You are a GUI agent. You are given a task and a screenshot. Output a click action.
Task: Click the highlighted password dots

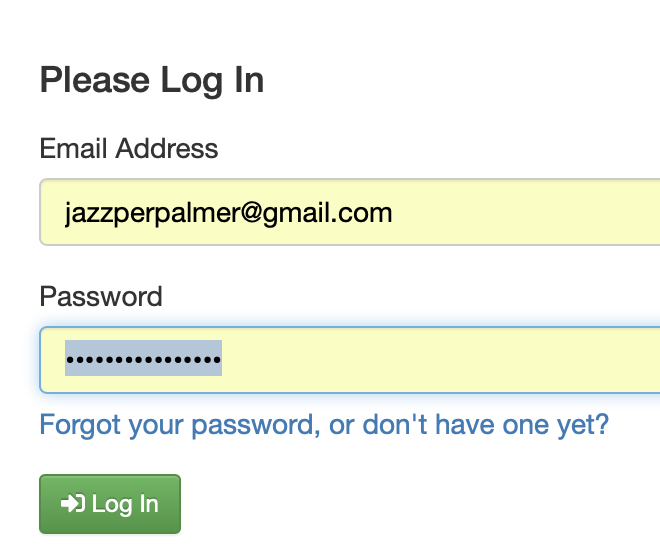pos(144,359)
